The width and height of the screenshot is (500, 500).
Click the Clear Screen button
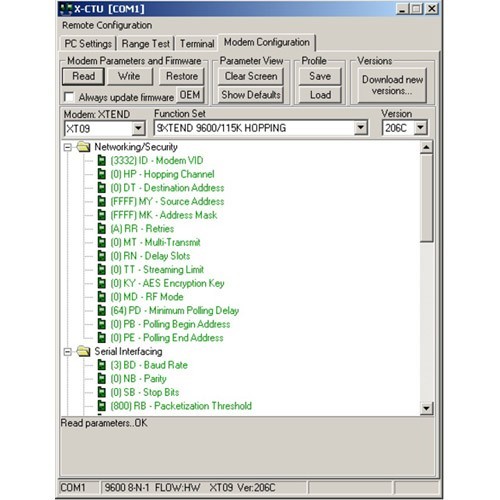[251, 76]
